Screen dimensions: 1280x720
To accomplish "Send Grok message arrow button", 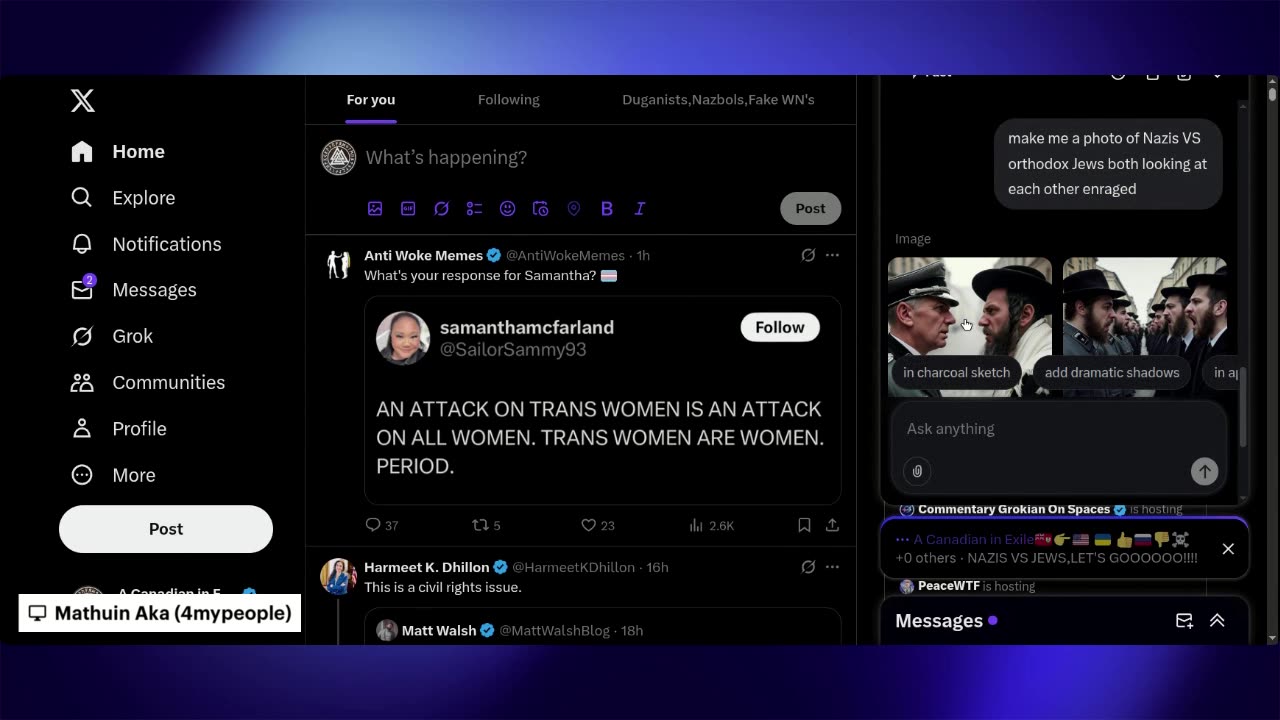I will [1204, 471].
